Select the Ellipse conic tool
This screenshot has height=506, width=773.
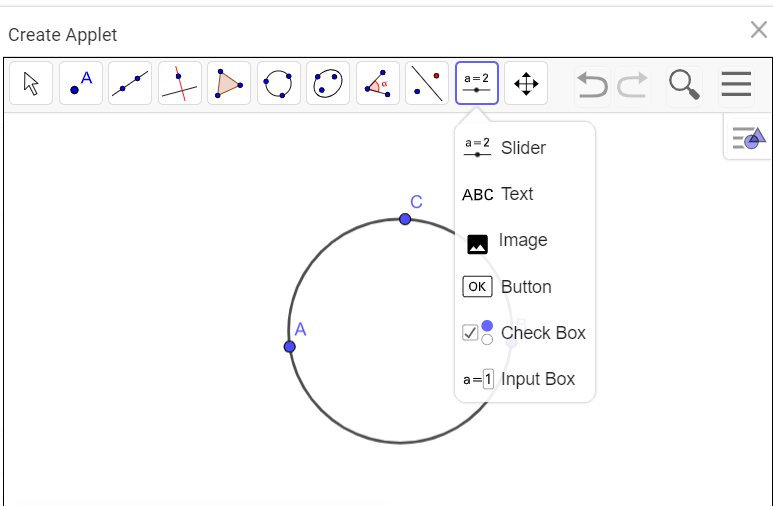click(x=328, y=83)
